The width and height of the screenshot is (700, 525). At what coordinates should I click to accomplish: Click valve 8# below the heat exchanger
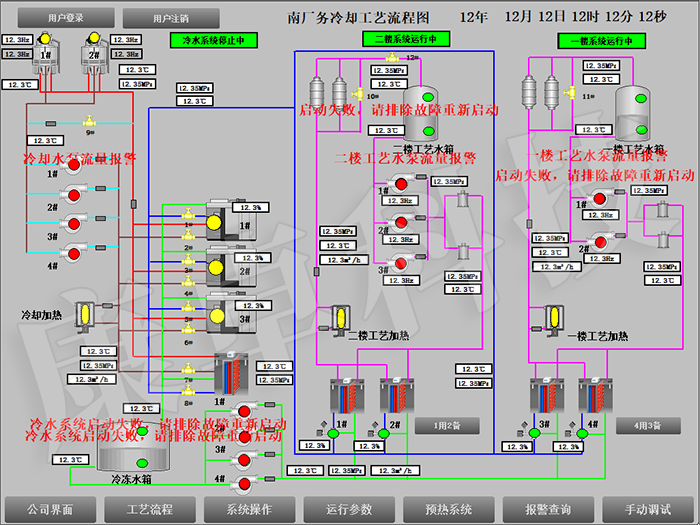[188, 391]
